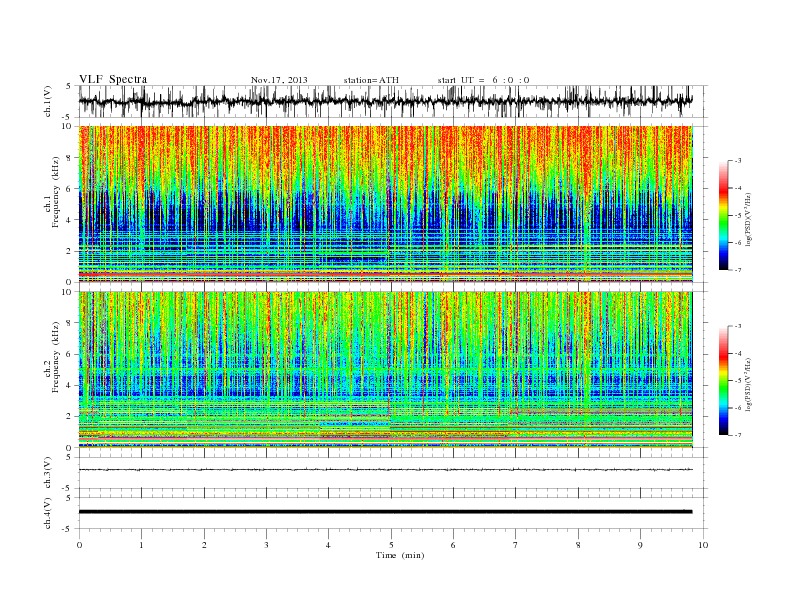The height and width of the screenshot is (612, 792).
Task: Click the ch.2 "Frequency (kHz)" axis title
Action: [56, 358]
